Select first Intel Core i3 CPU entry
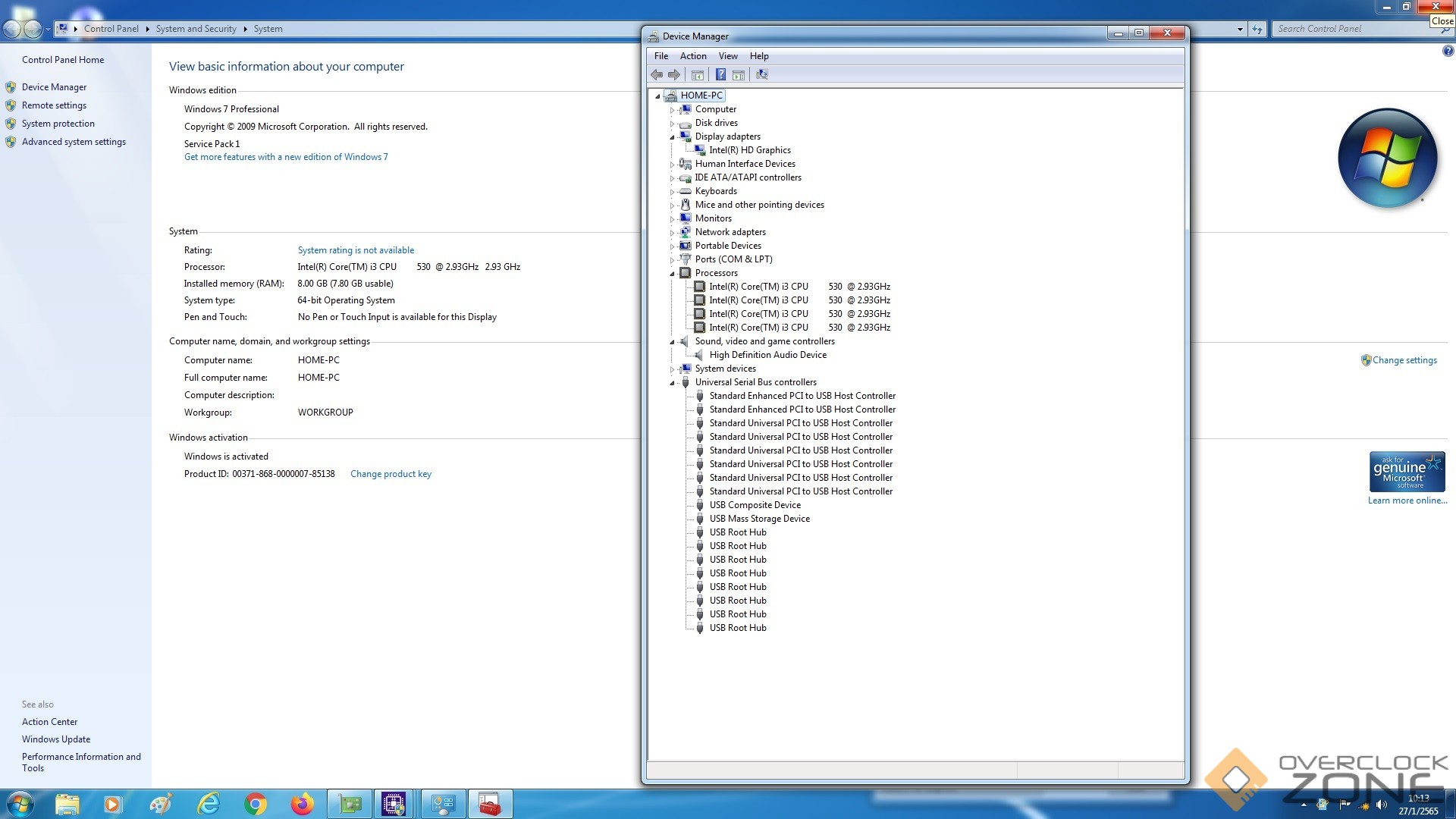 799,287
